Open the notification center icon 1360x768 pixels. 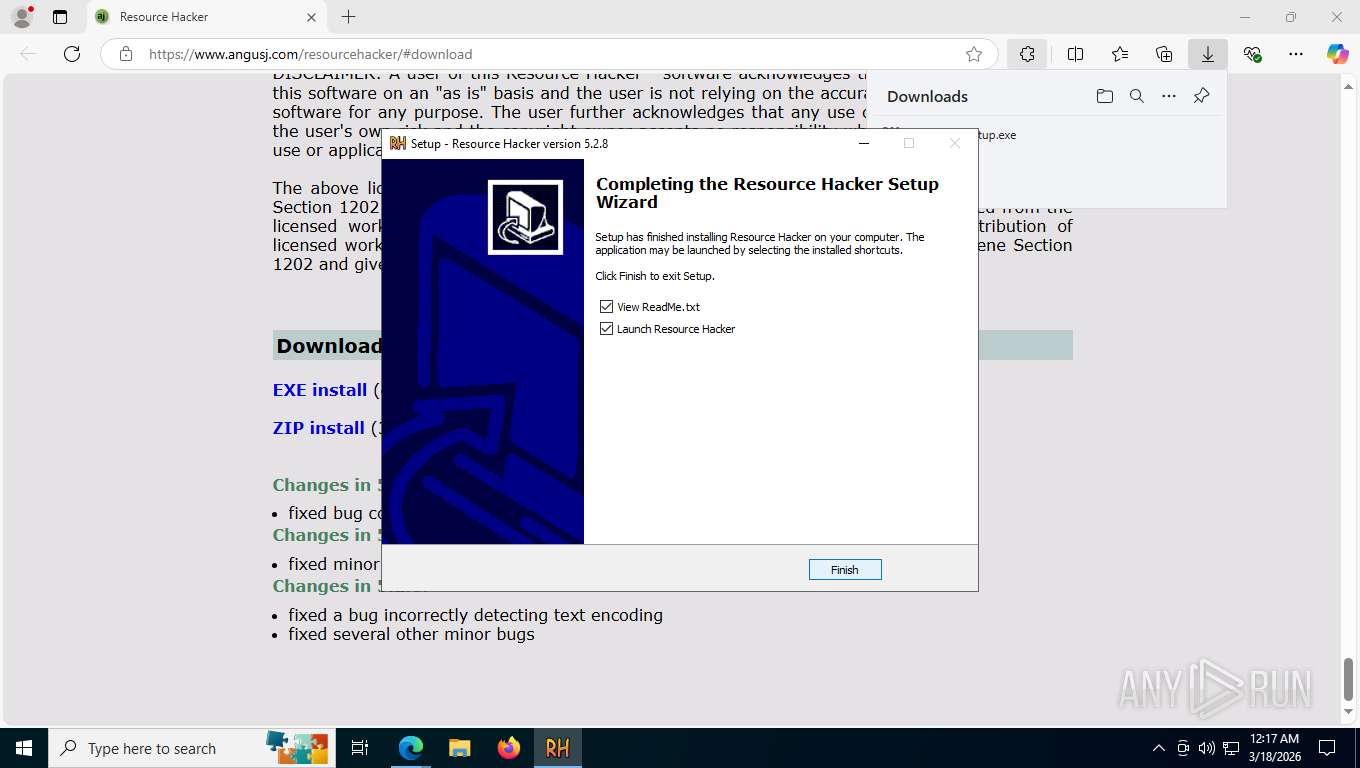pos(1327,748)
